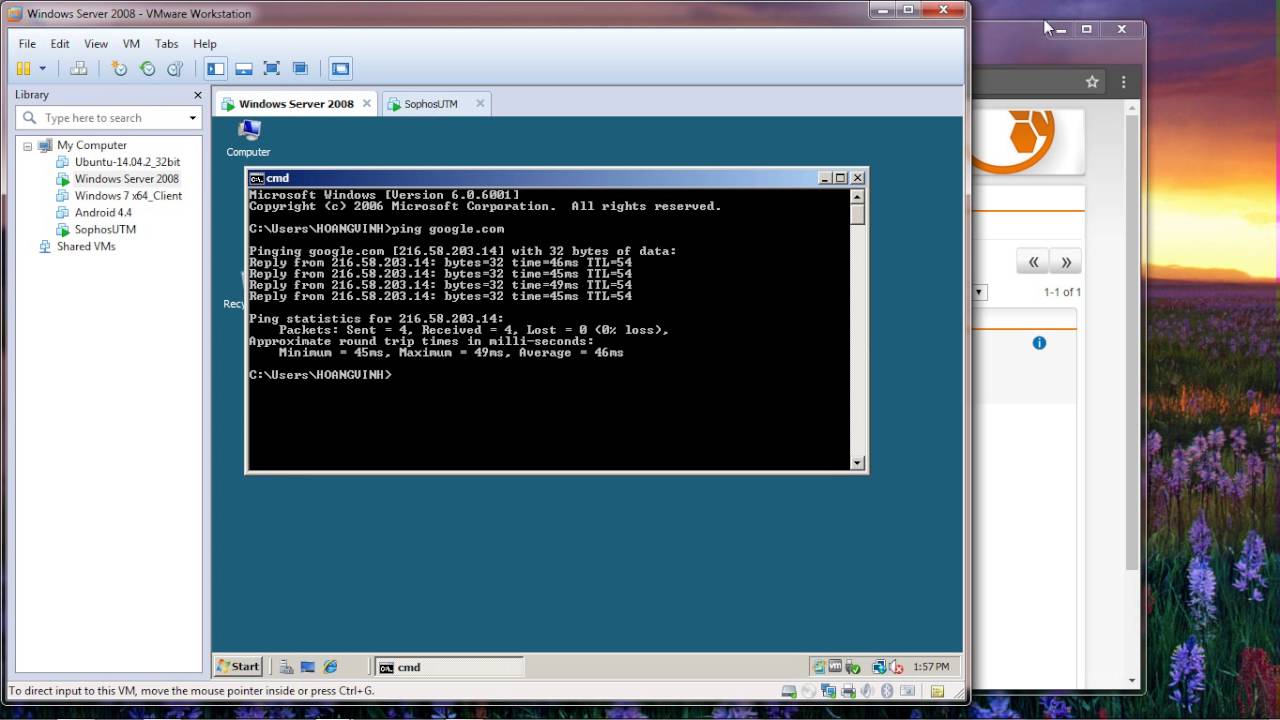Collapse the My Computer tree node
The image size is (1280, 720).
click(x=27, y=146)
